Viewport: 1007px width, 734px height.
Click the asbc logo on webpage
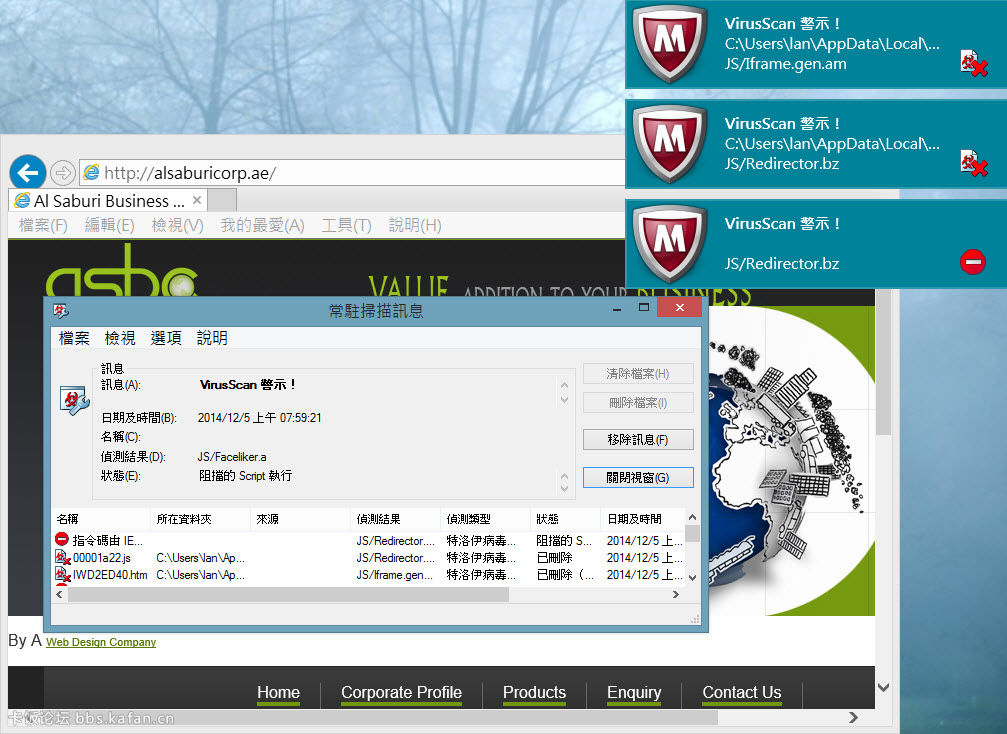click(x=121, y=271)
